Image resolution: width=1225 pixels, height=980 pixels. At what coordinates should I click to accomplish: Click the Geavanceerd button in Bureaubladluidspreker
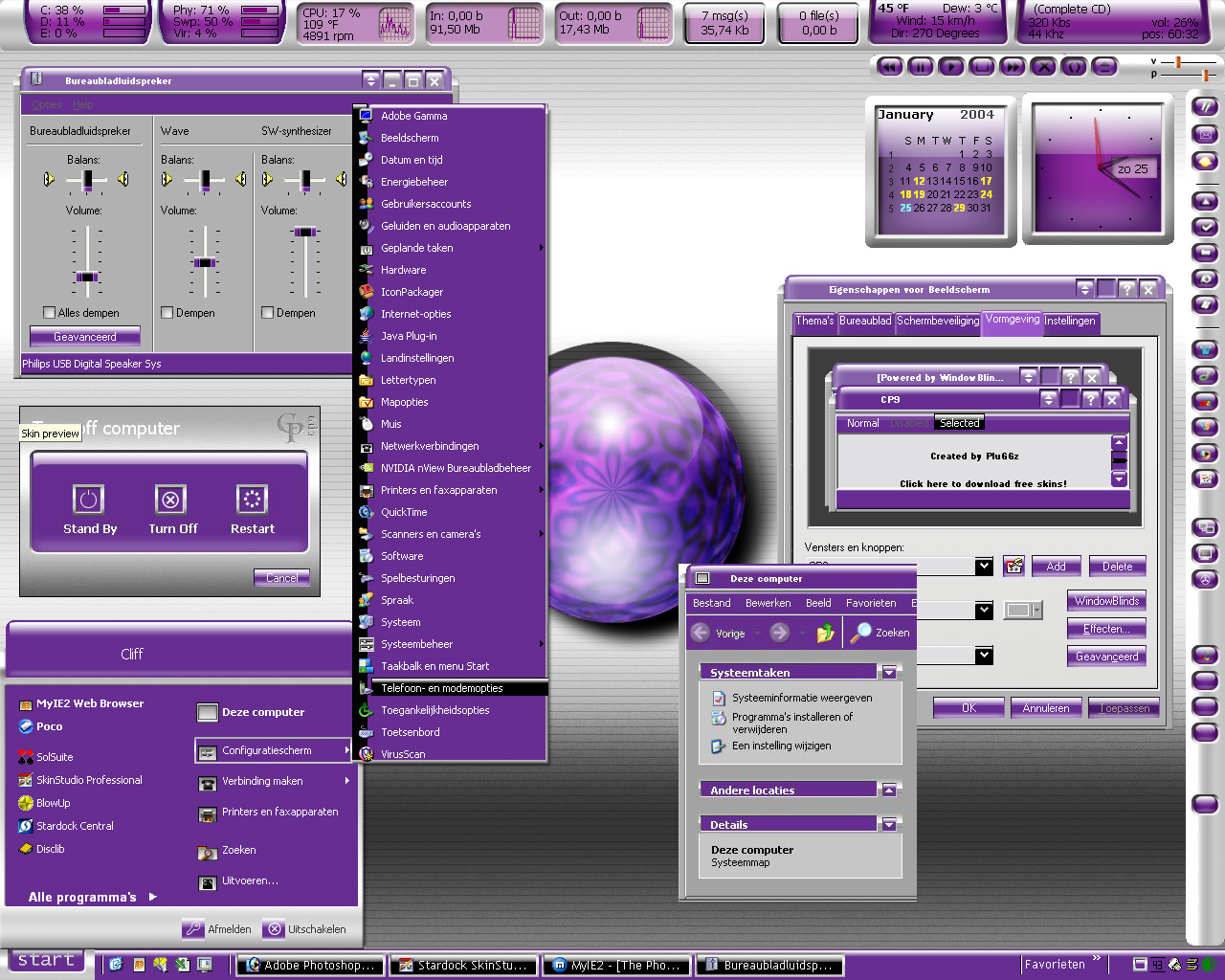pyautogui.click(x=85, y=337)
